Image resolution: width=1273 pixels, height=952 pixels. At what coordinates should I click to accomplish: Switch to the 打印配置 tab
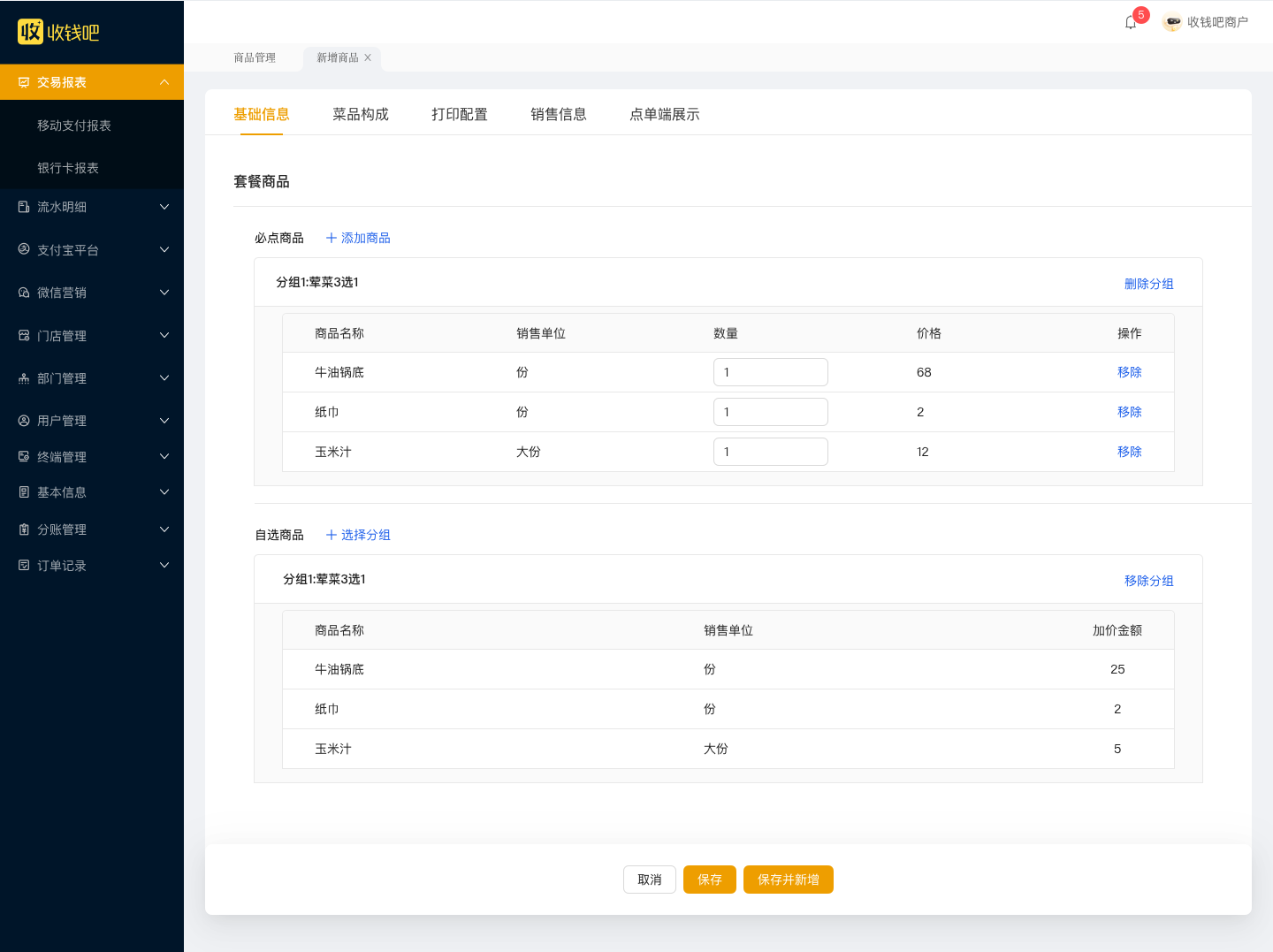coord(460,114)
